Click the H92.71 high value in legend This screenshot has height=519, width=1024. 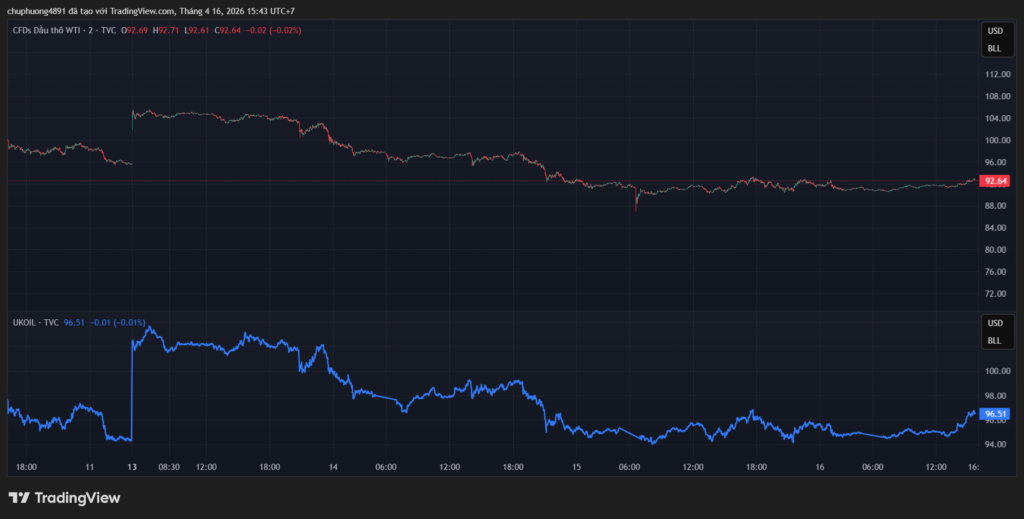pos(166,30)
